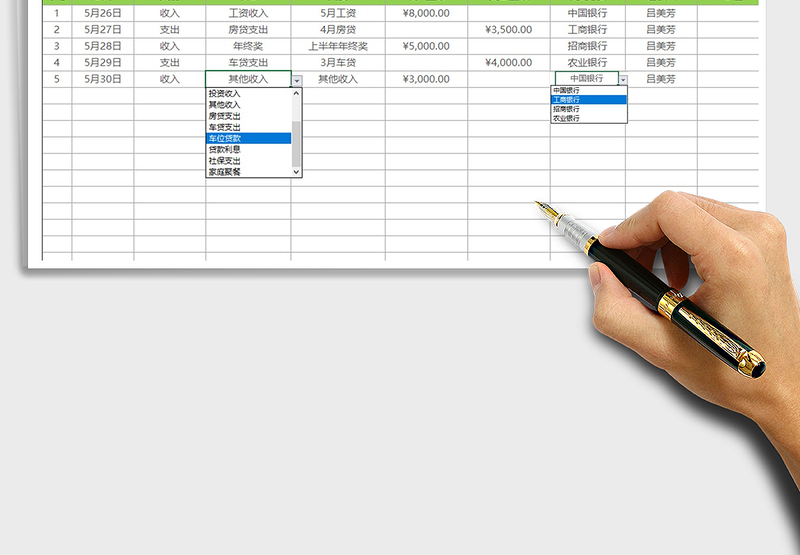Select the ¥3,500.00 expense cell
The image size is (800, 555).
coord(508,30)
